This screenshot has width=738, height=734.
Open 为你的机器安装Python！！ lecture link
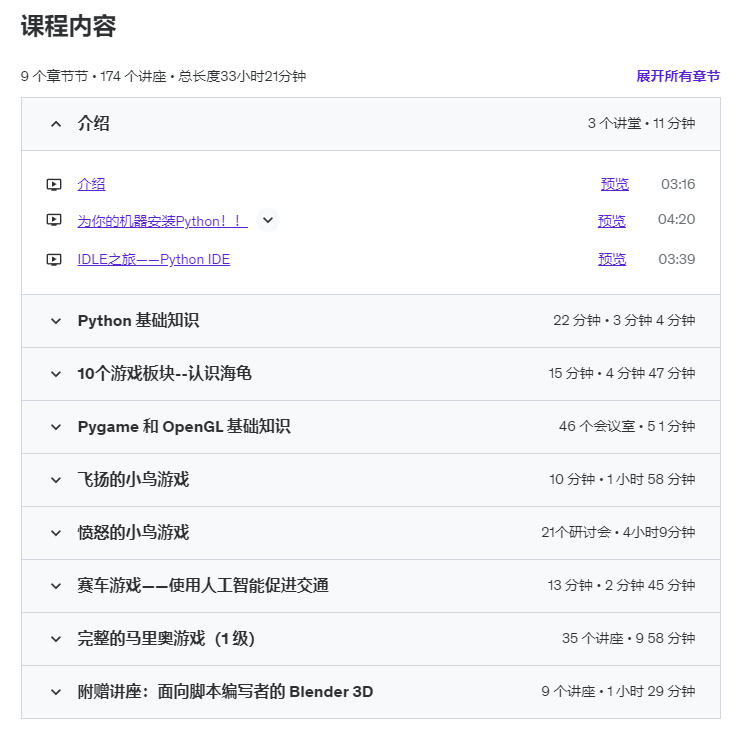click(x=162, y=221)
